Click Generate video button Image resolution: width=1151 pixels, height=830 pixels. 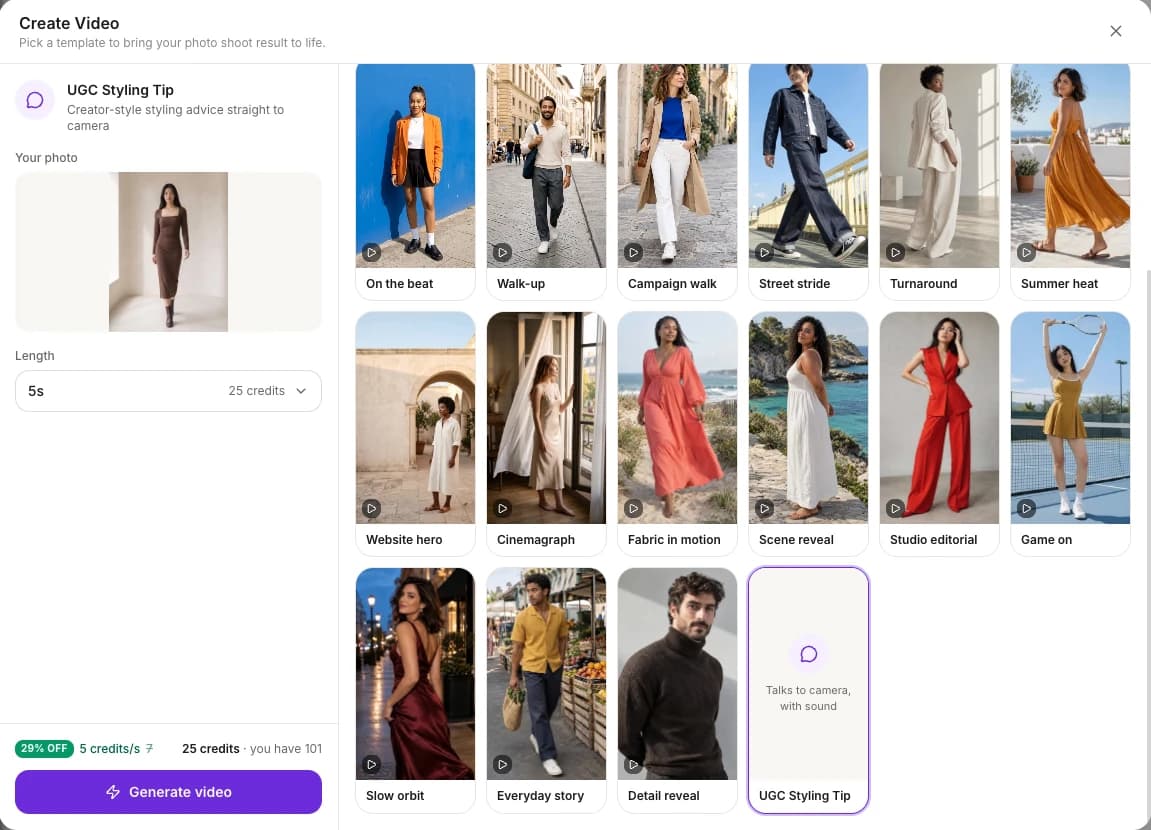[168, 792]
